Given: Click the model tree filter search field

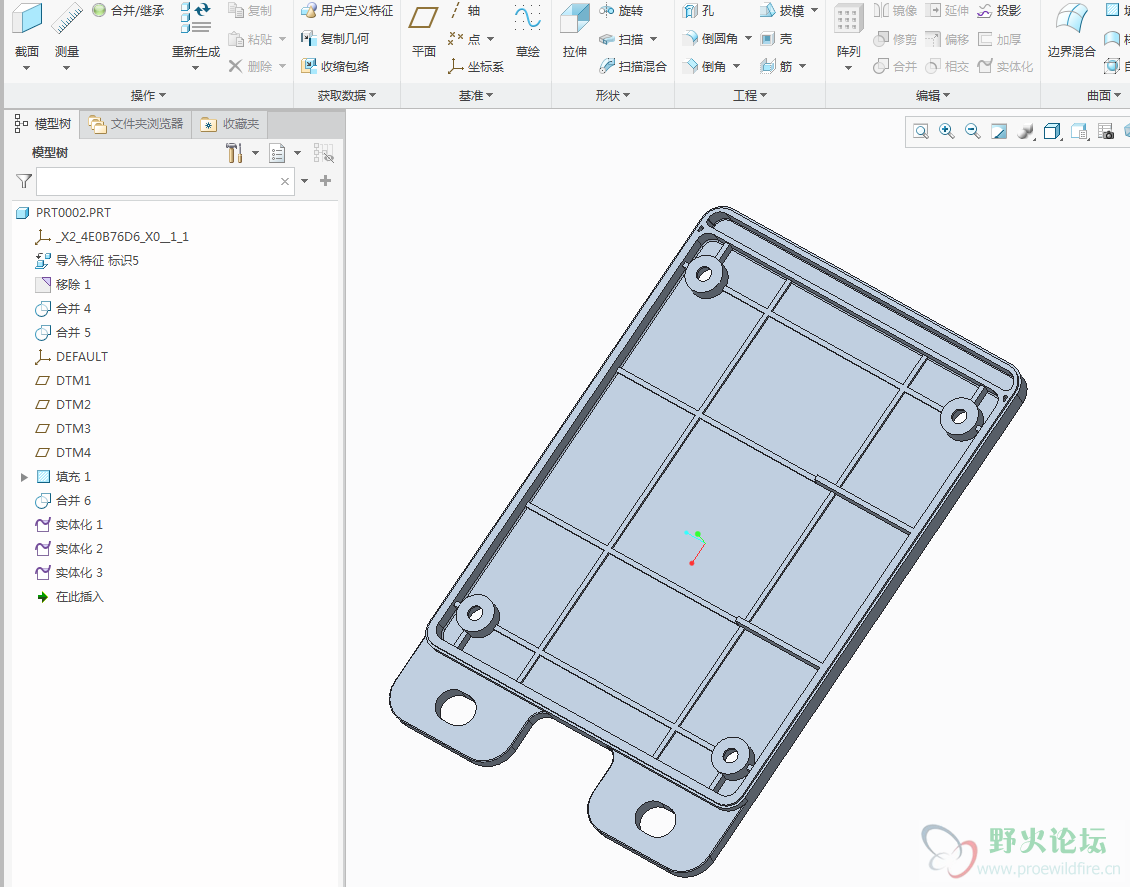Looking at the screenshot, I should (x=157, y=181).
